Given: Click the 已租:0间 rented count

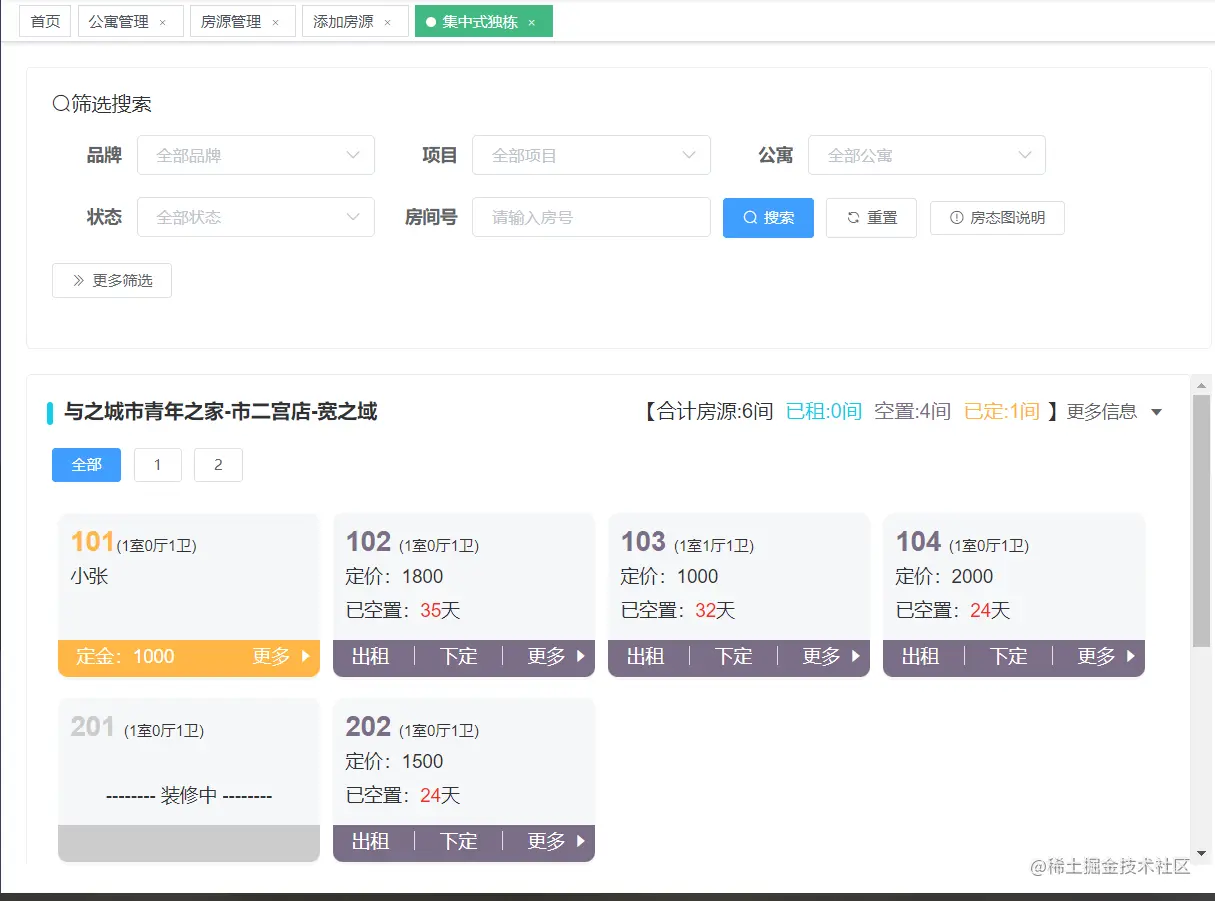Looking at the screenshot, I should coord(824,411).
